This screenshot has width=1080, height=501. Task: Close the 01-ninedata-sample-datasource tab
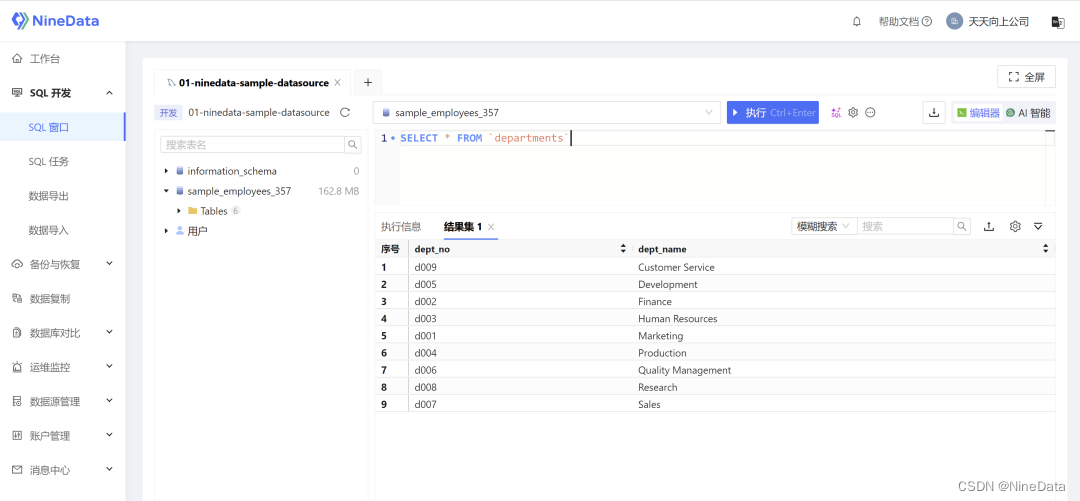pyautogui.click(x=337, y=83)
